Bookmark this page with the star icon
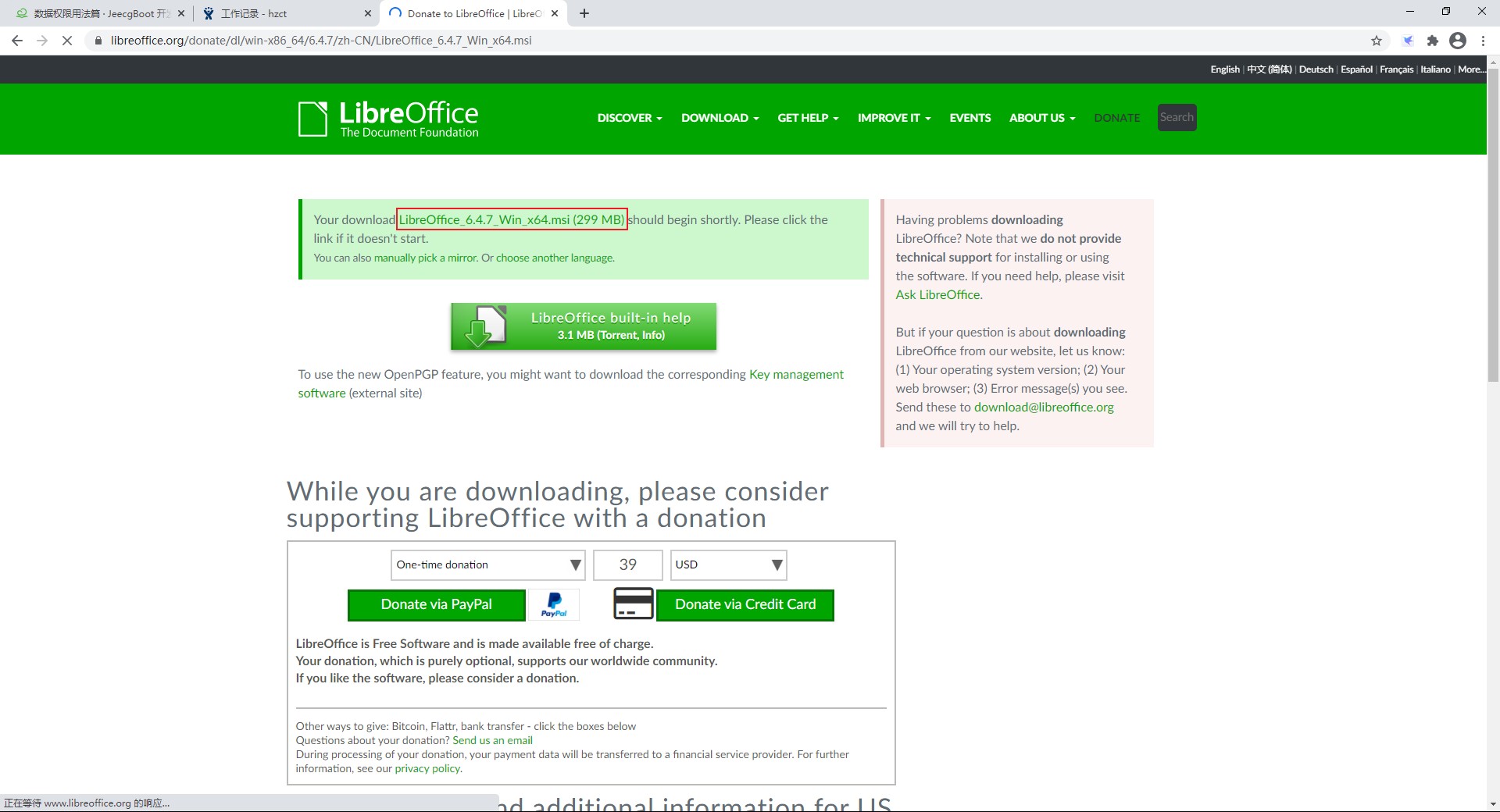1500x812 pixels. [x=1377, y=41]
